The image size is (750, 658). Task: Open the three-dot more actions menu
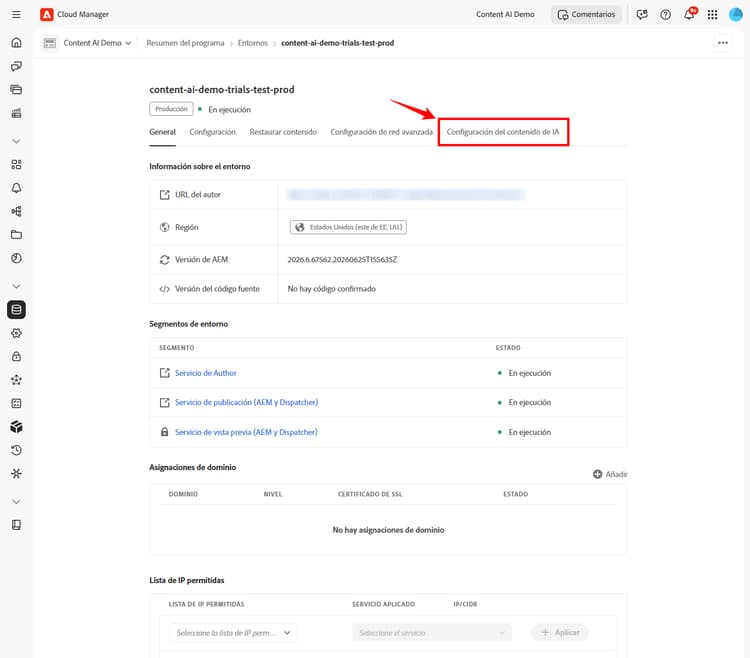point(723,43)
